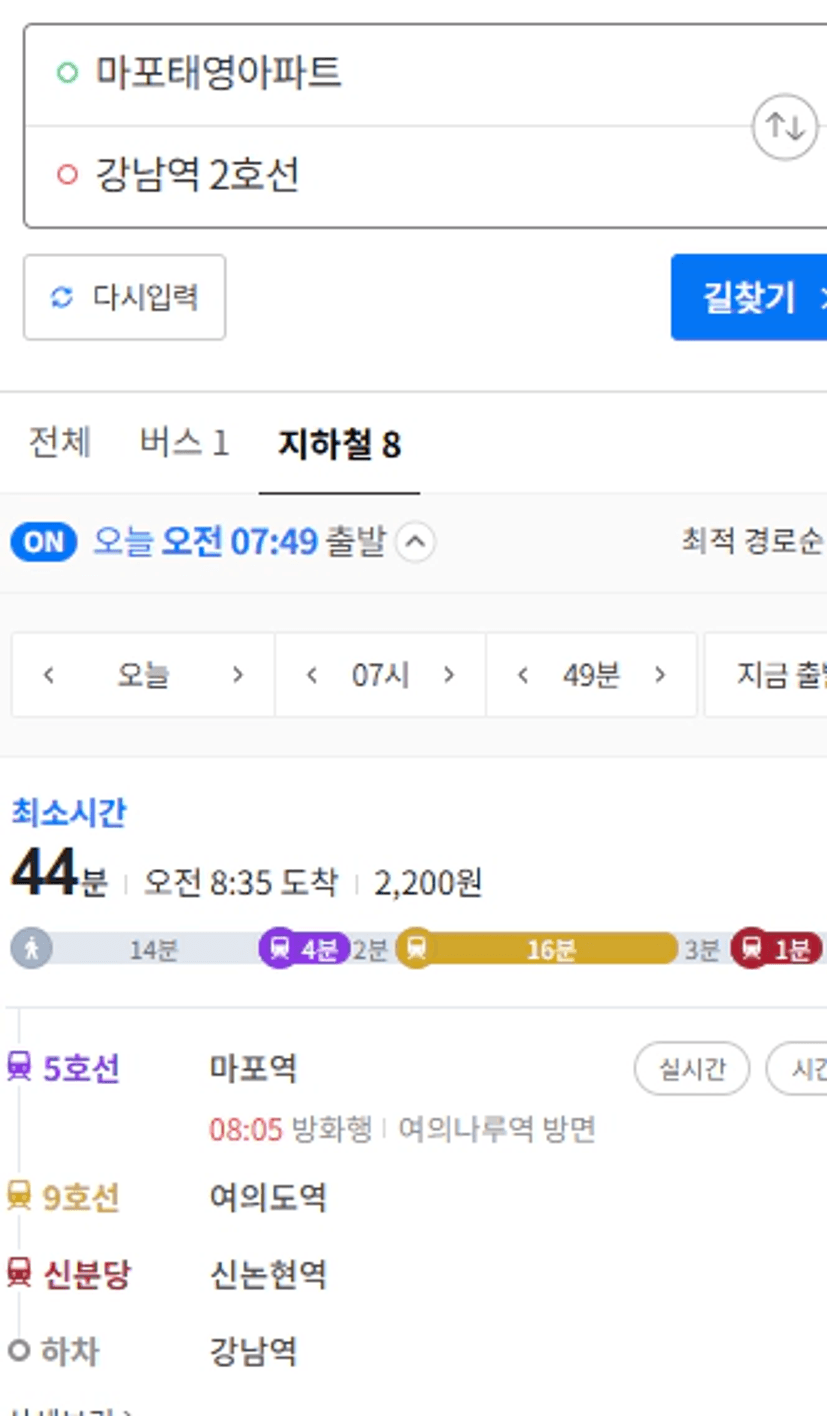Click the gold subway icon on the route bar
Screen dimensions: 827x1416
(416, 947)
